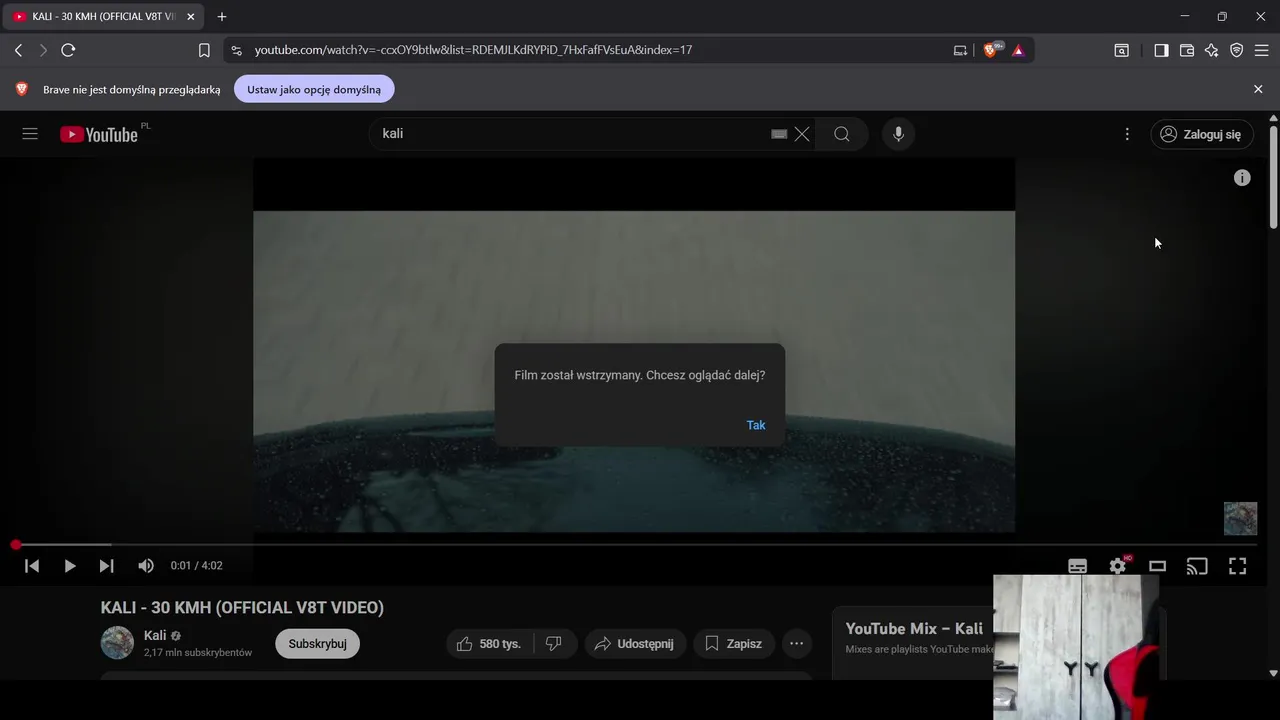The width and height of the screenshot is (1280, 720).
Task: Open the YouTube guide hamburger menu
Action: (x=30, y=134)
